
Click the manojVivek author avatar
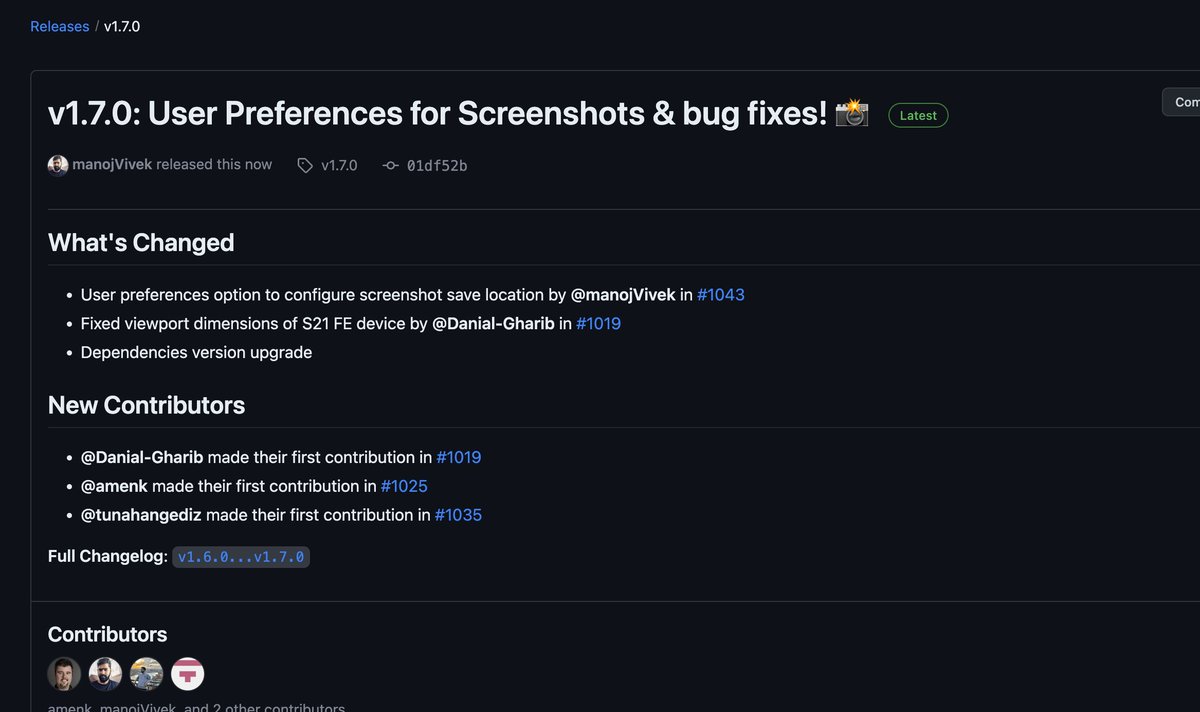pos(58,165)
